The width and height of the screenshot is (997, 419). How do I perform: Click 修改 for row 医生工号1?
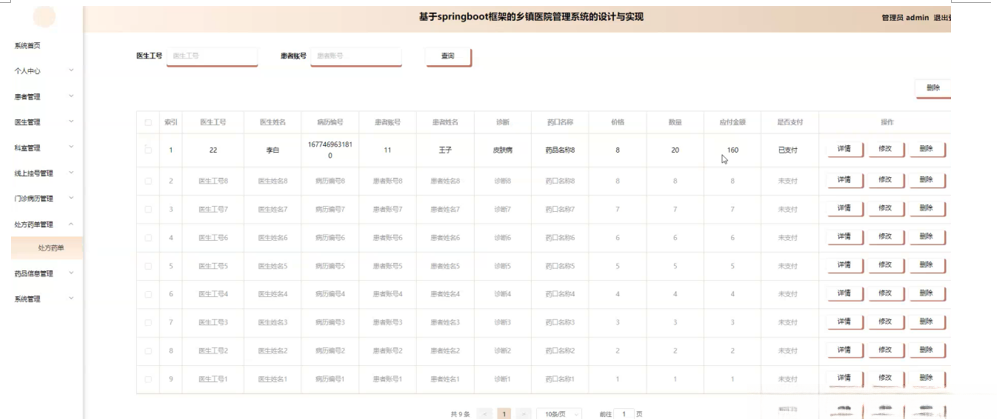point(885,378)
